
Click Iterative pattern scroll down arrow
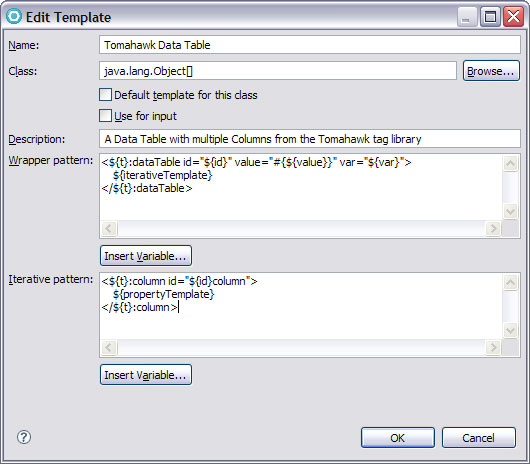coord(510,331)
